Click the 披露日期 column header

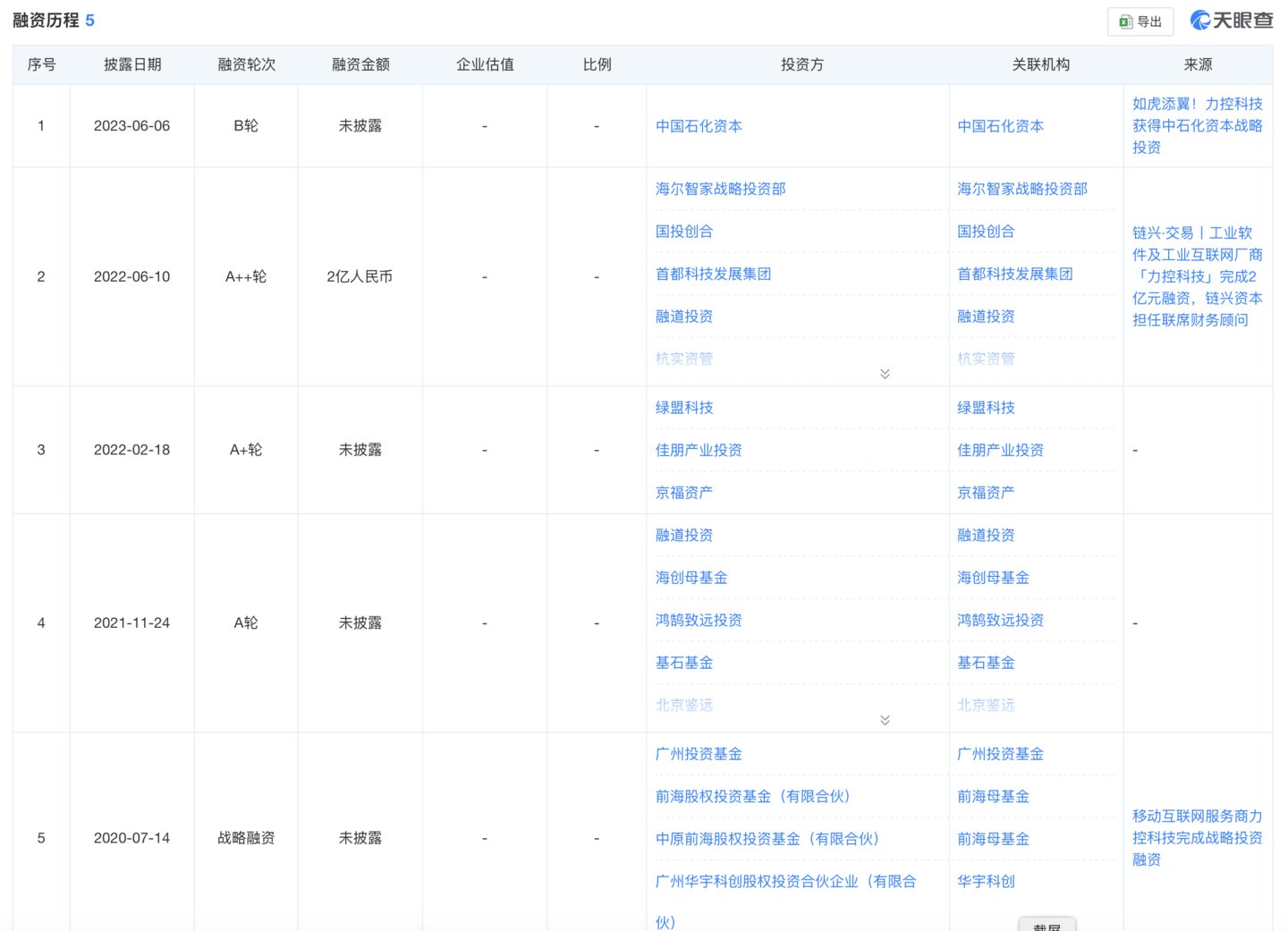pos(132,63)
